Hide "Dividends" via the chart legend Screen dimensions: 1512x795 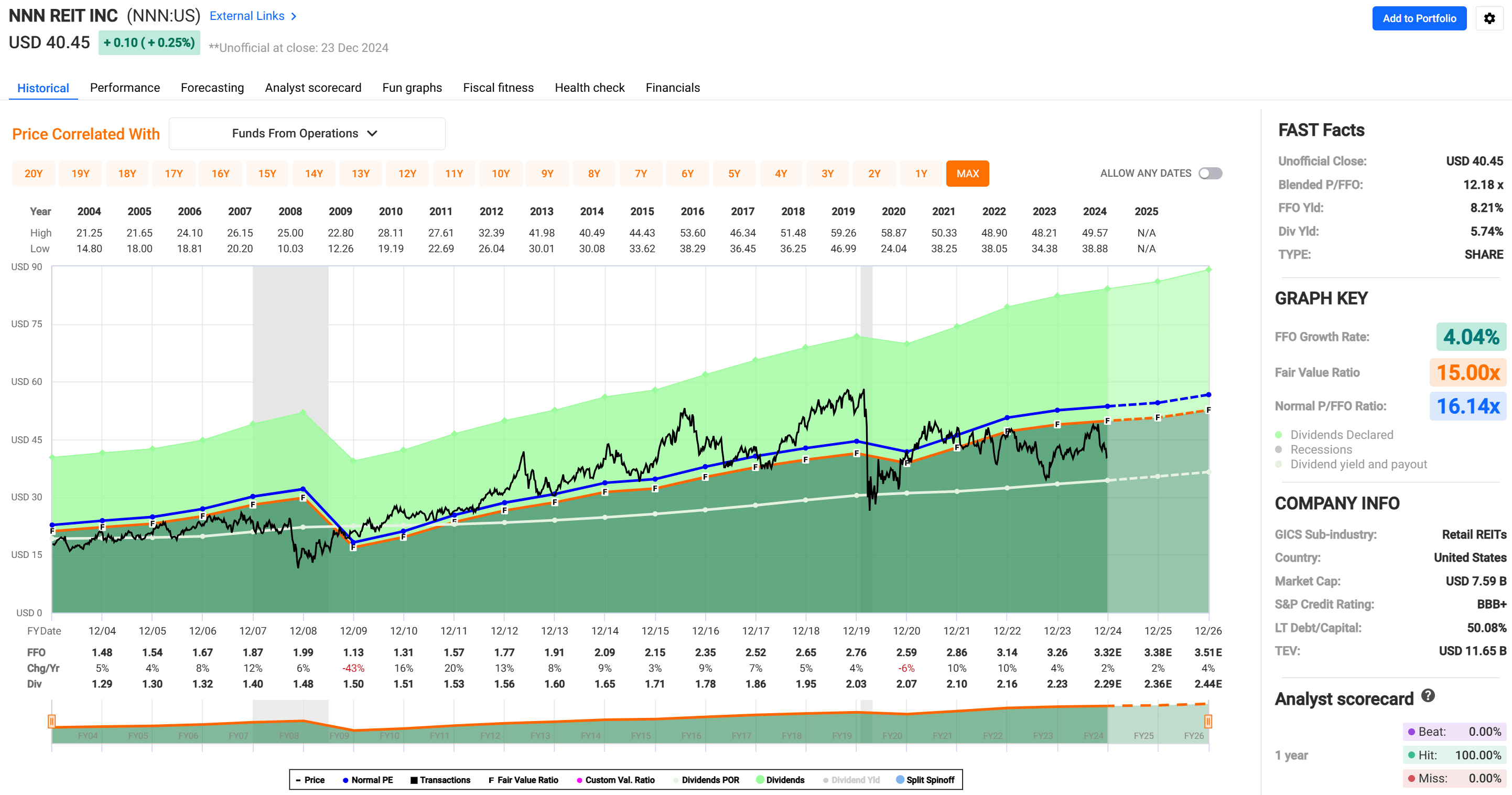click(x=780, y=780)
